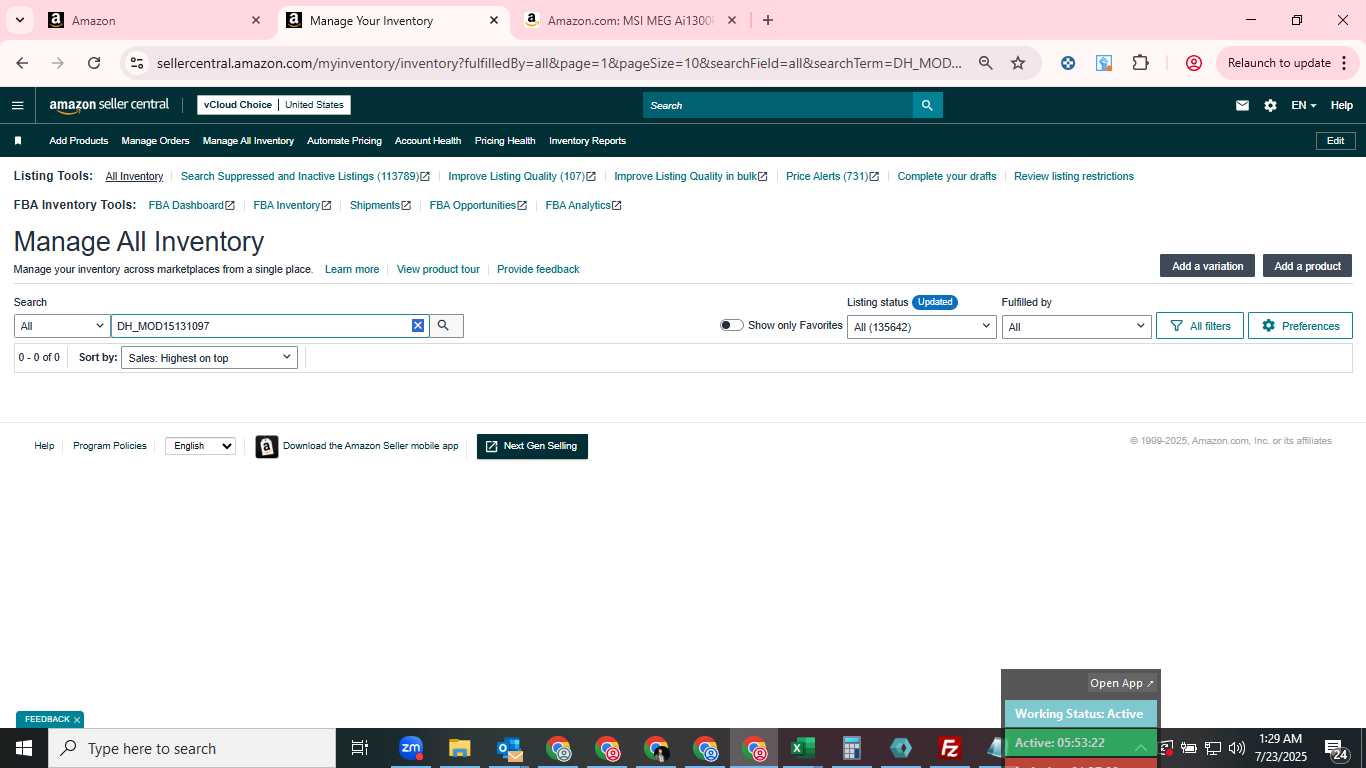Close the Manage Your Inventory tab

494,20
